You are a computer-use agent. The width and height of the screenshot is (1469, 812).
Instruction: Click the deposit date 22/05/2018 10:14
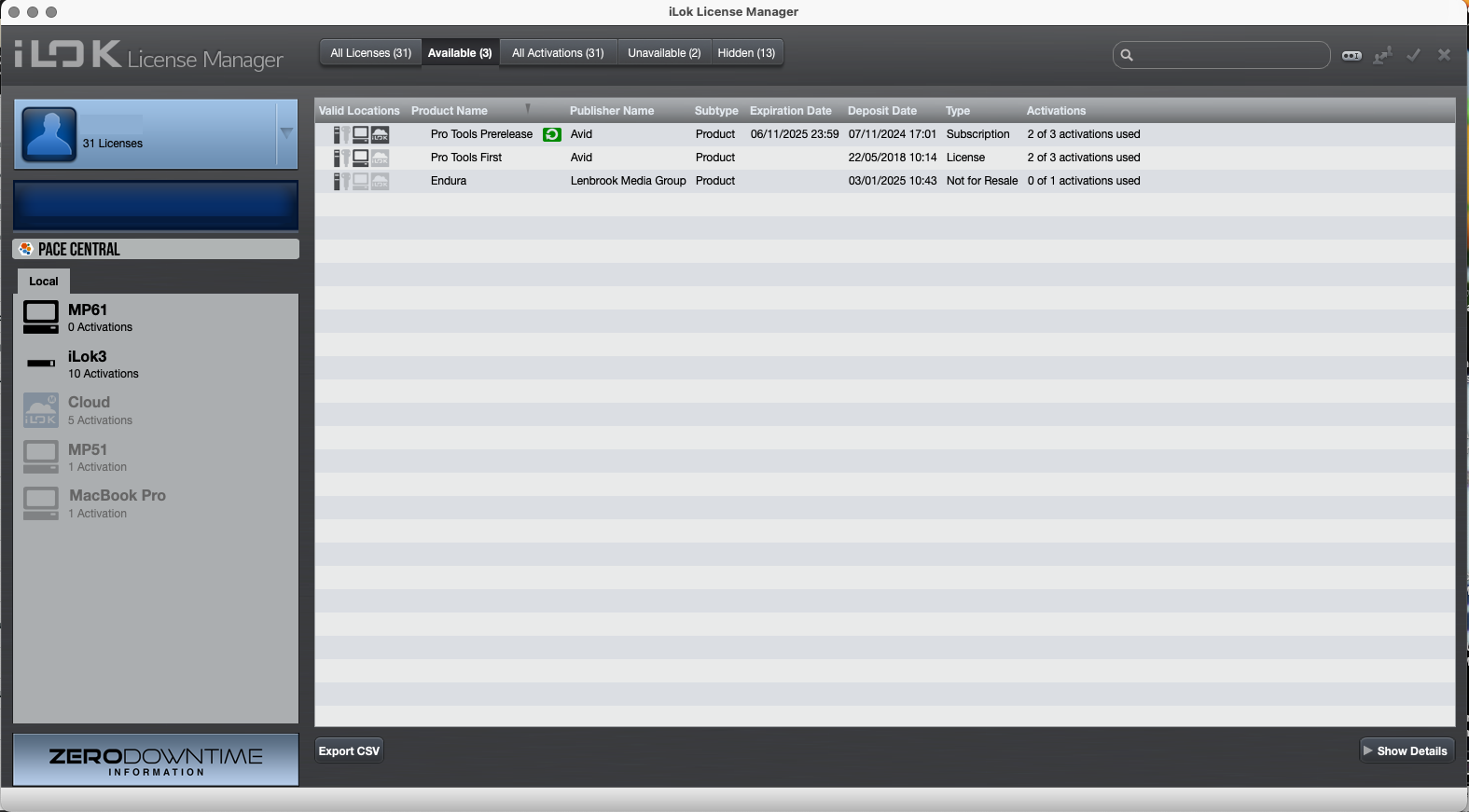(893, 158)
